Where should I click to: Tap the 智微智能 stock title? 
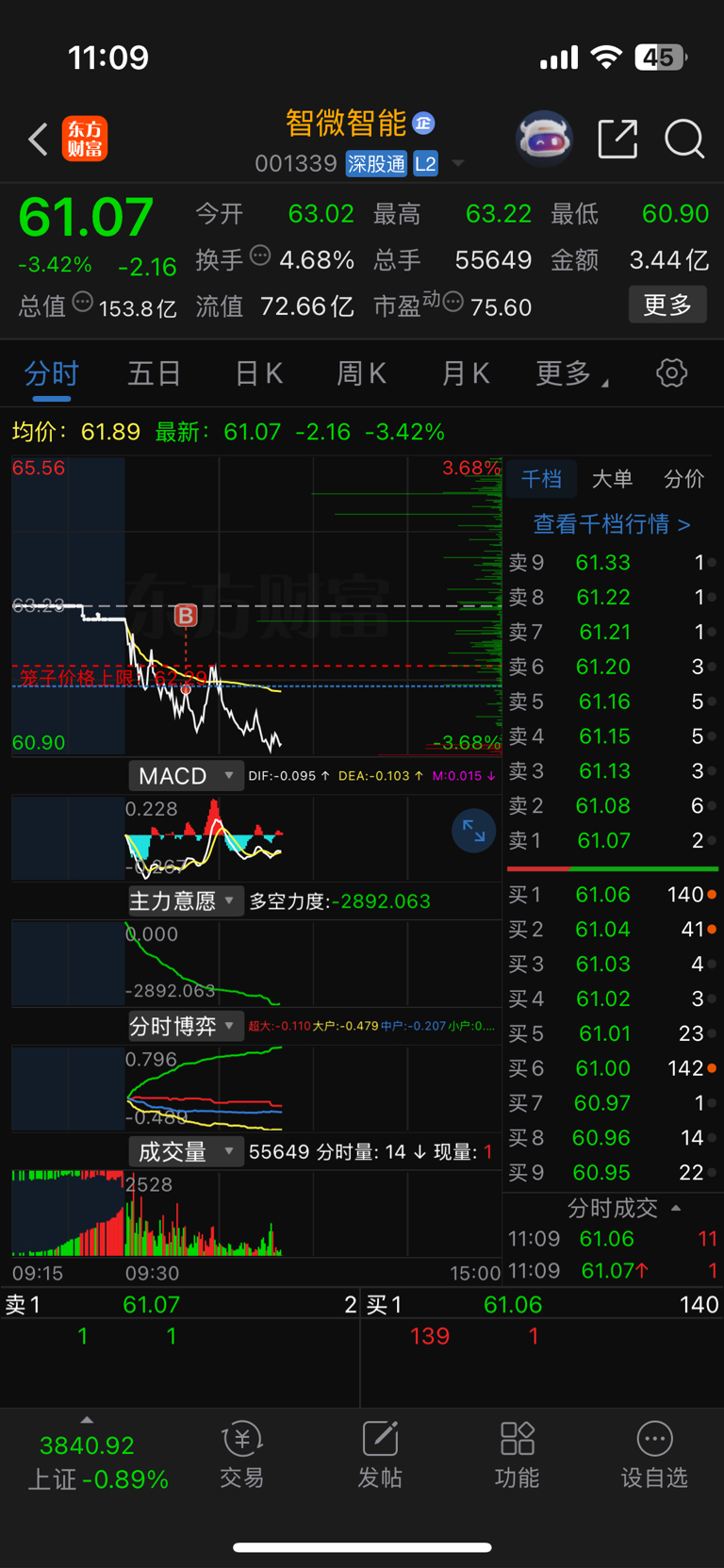coord(346,123)
